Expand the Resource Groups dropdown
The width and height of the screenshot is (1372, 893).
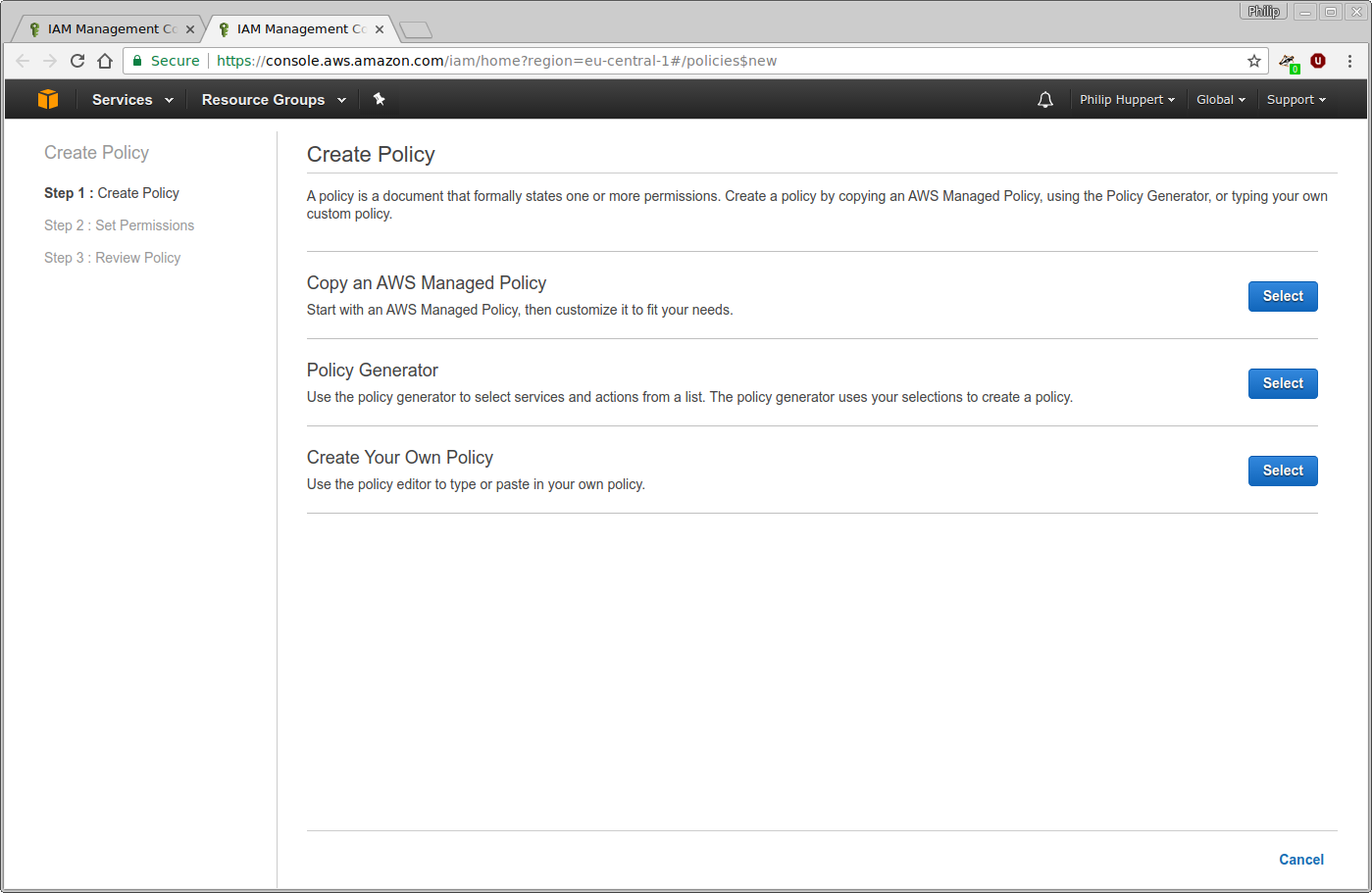274,100
